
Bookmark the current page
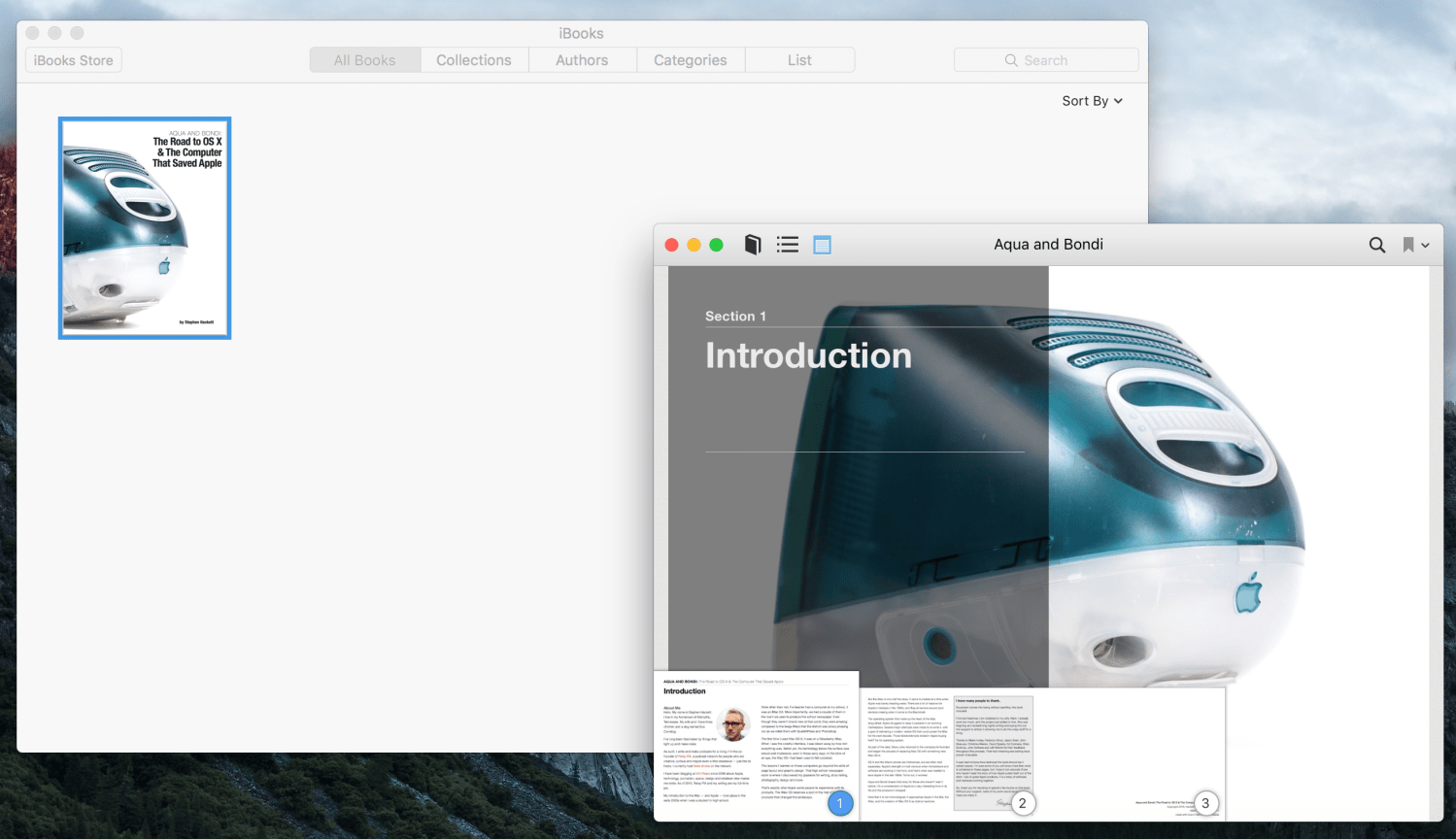[x=1408, y=245]
